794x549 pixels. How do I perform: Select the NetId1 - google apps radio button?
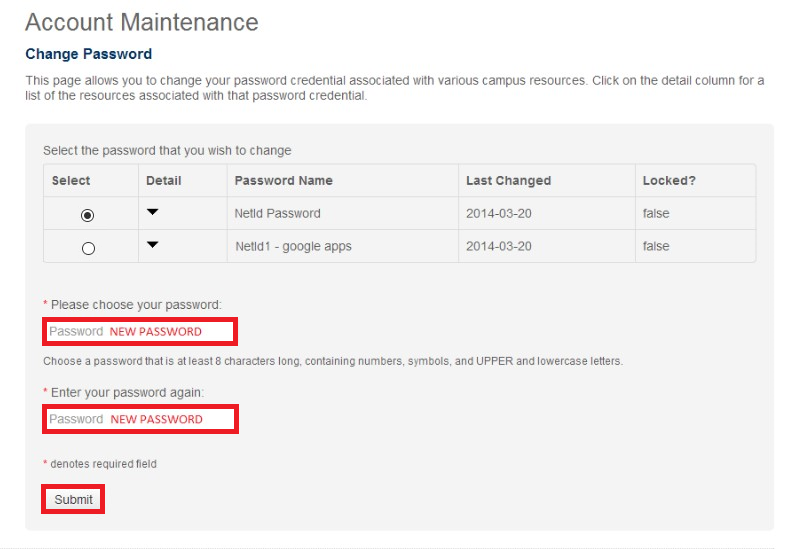[x=88, y=248]
